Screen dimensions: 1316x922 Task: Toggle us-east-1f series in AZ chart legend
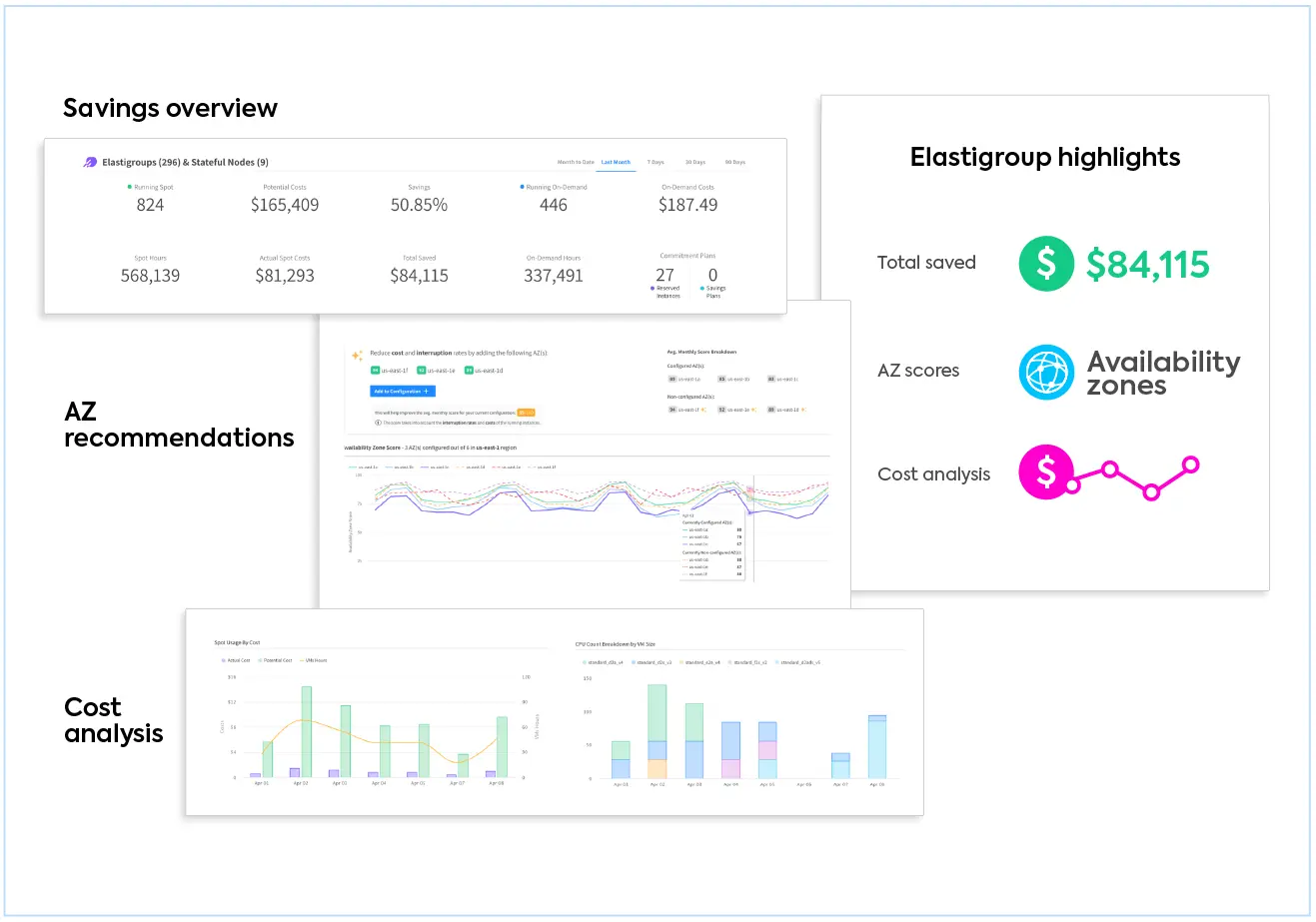click(544, 466)
